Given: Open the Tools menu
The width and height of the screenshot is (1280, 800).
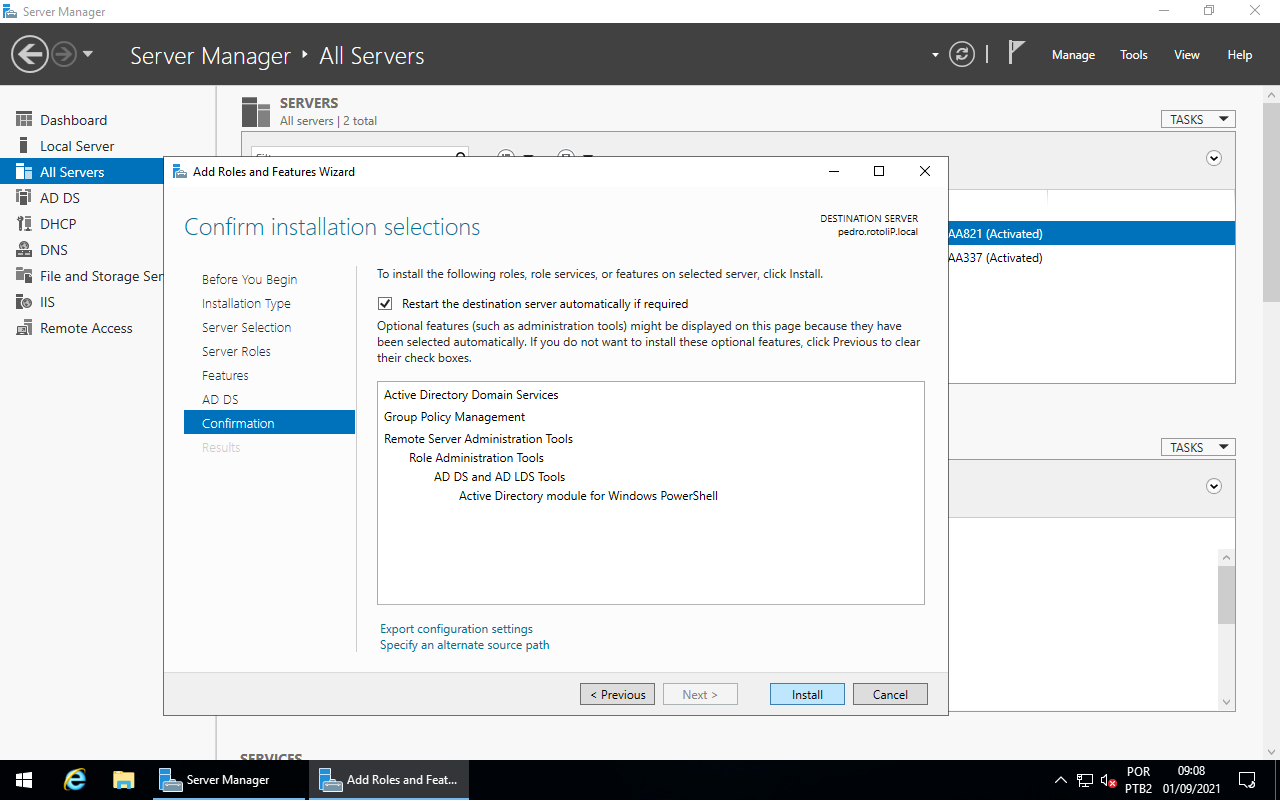Looking at the screenshot, I should click(1133, 55).
